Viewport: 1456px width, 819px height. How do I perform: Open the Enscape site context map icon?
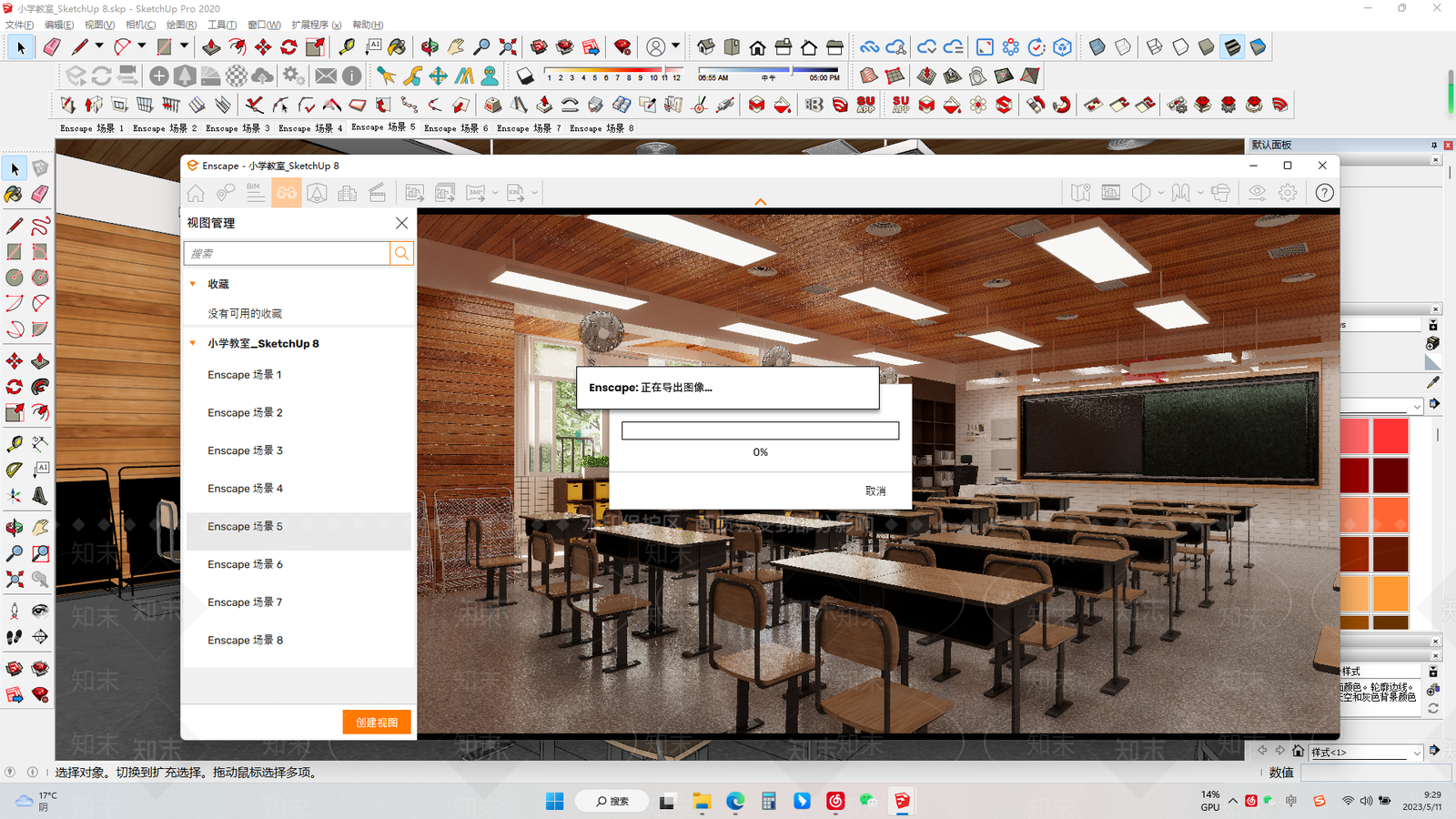click(x=1080, y=193)
